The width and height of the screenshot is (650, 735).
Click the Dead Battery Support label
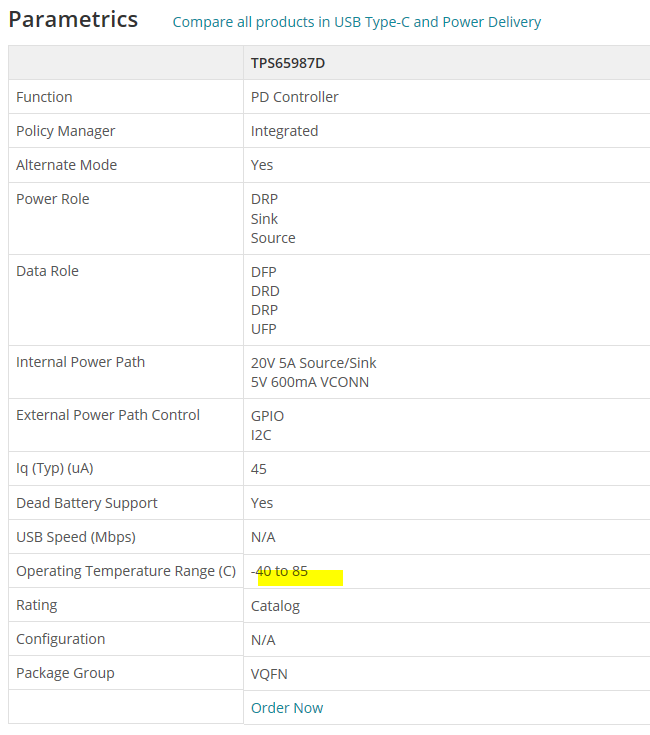[x=87, y=503]
